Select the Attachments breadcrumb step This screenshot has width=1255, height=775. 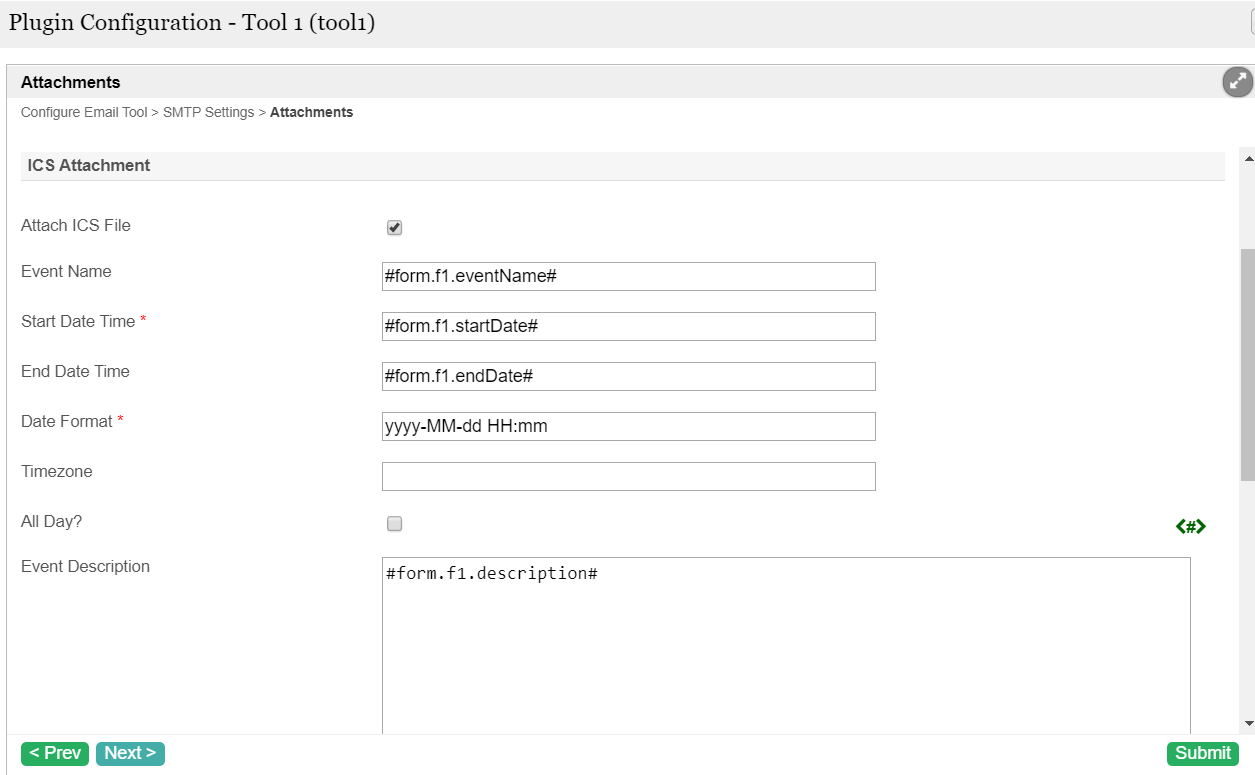[x=311, y=113]
